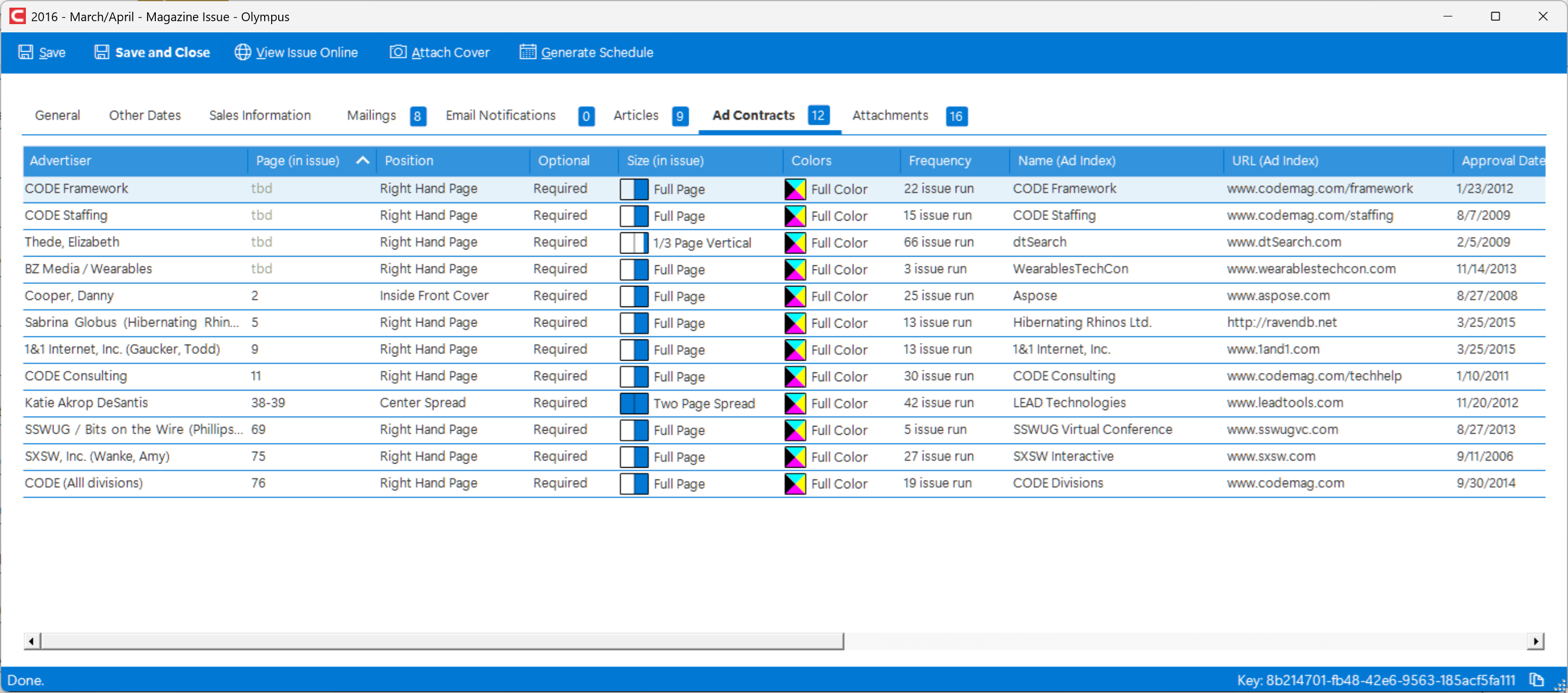Click Full Color icon in 1&1 Internet row
The height and width of the screenshot is (693, 1568).
coord(795,349)
